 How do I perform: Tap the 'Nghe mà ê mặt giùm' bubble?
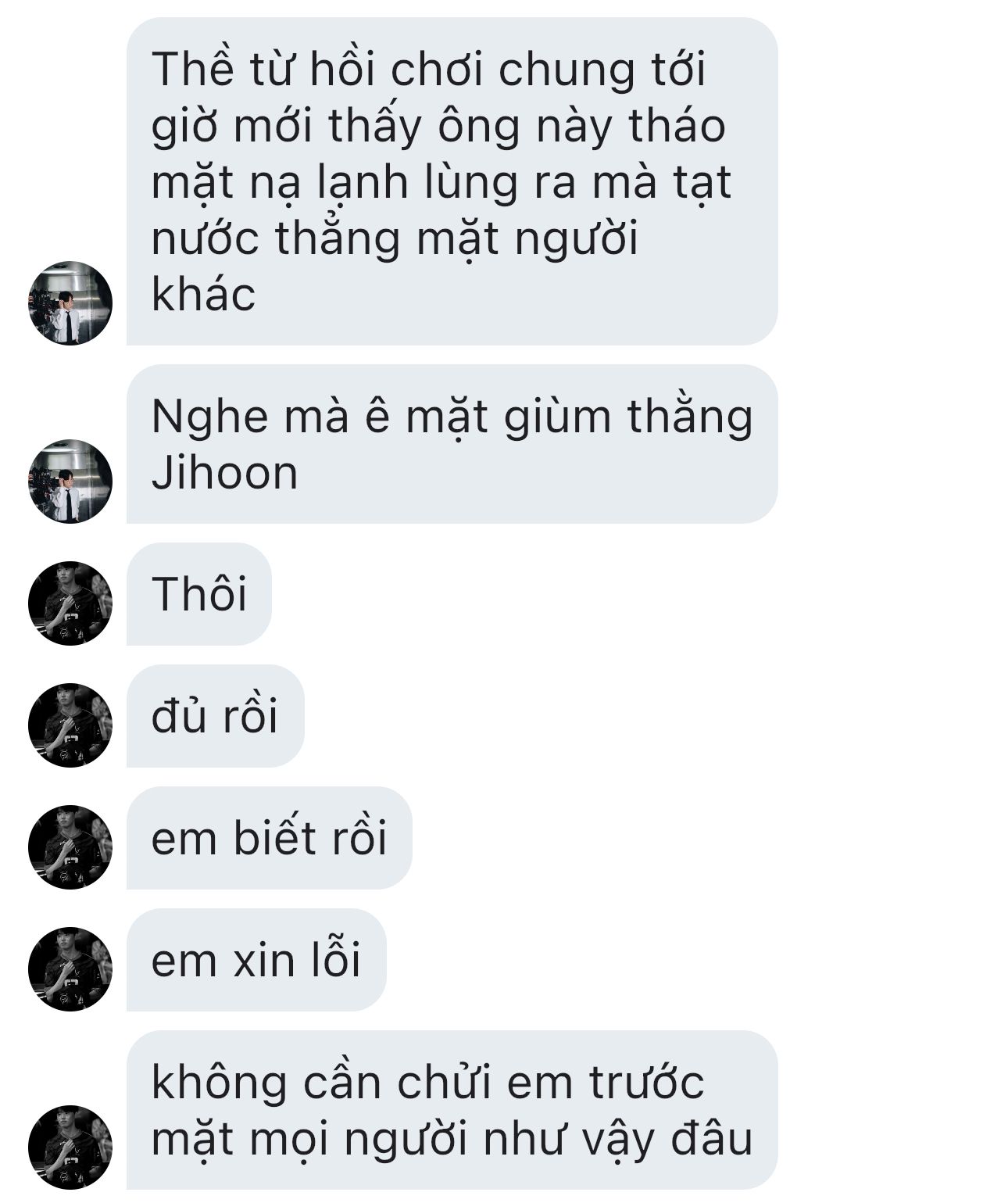click(x=452, y=444)
